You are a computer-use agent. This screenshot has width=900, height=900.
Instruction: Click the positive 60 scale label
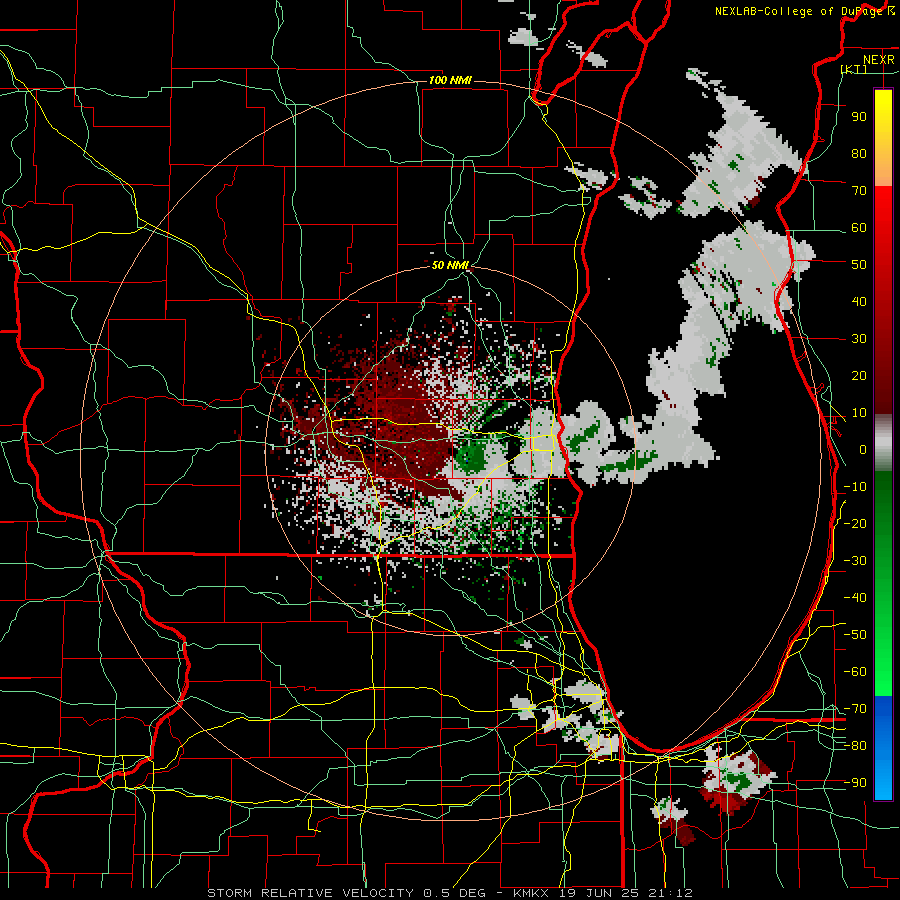pos(859,228)
